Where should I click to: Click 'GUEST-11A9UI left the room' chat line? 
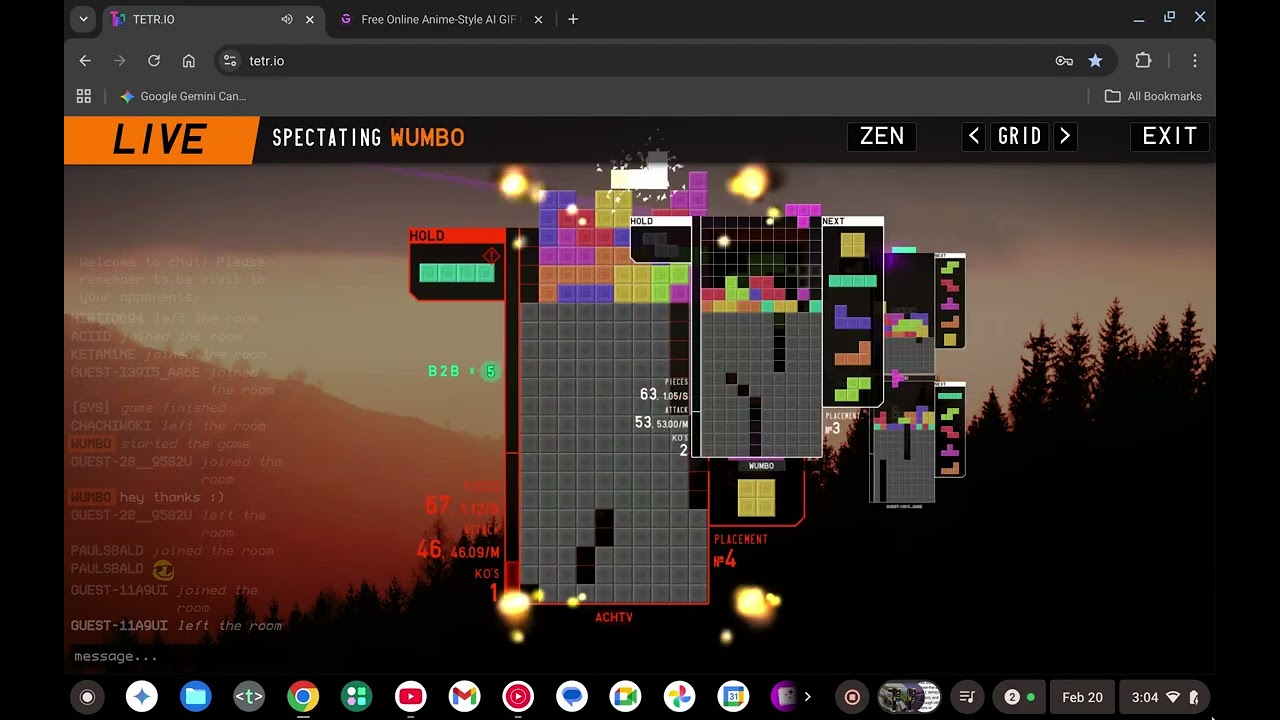click(176, 625)
